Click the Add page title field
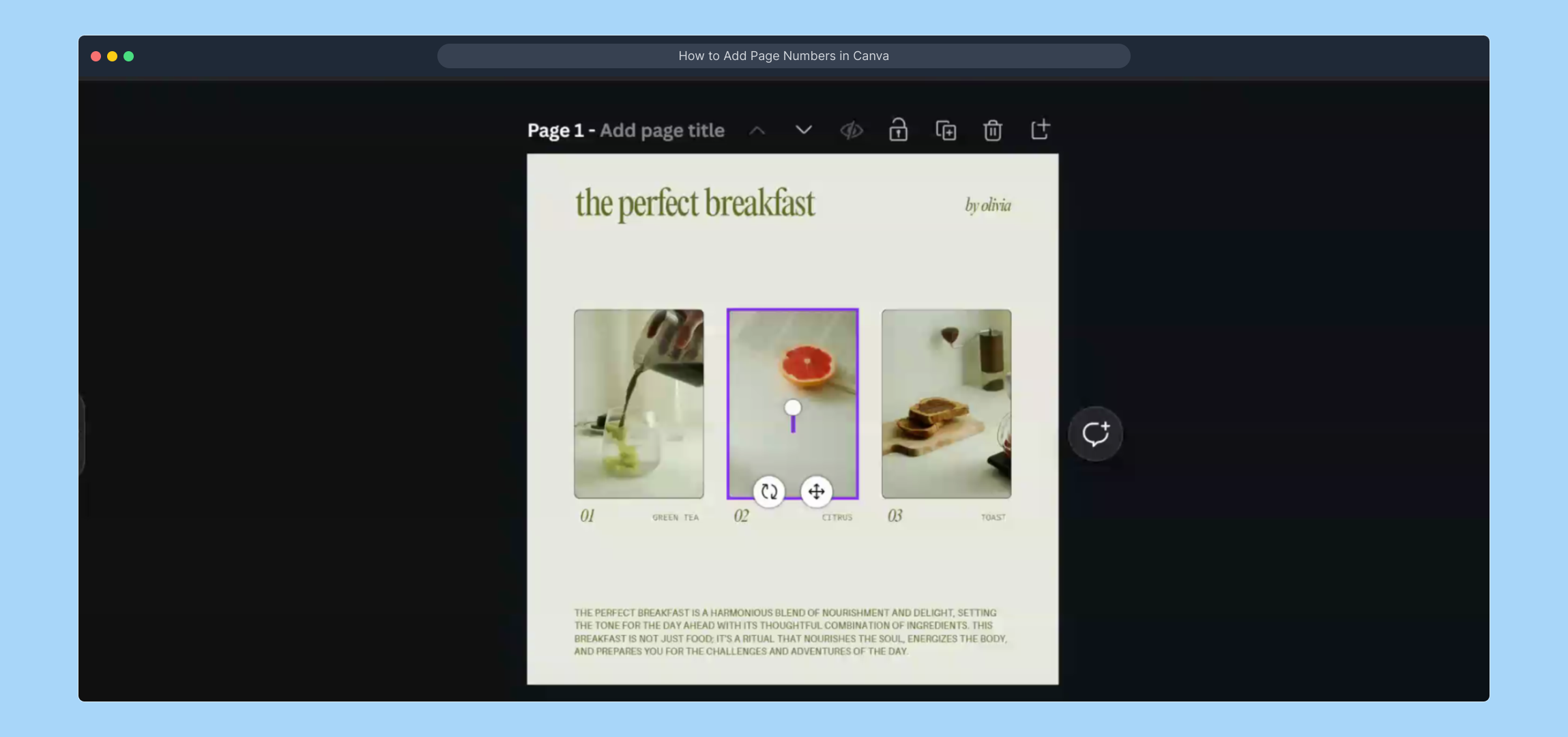1568x737 pixels. [x=662, y=130]
